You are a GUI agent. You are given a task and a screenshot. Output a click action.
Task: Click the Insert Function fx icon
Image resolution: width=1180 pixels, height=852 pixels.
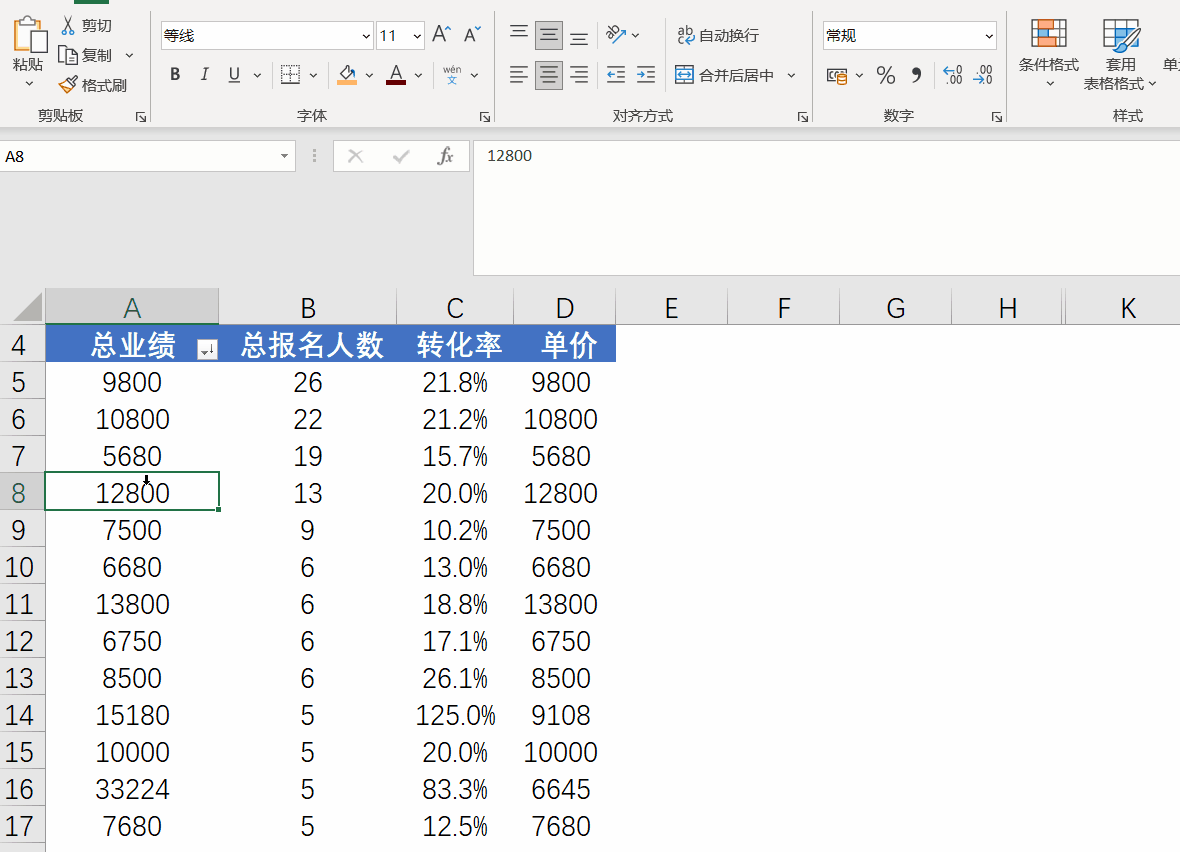[x=446, y=156]
